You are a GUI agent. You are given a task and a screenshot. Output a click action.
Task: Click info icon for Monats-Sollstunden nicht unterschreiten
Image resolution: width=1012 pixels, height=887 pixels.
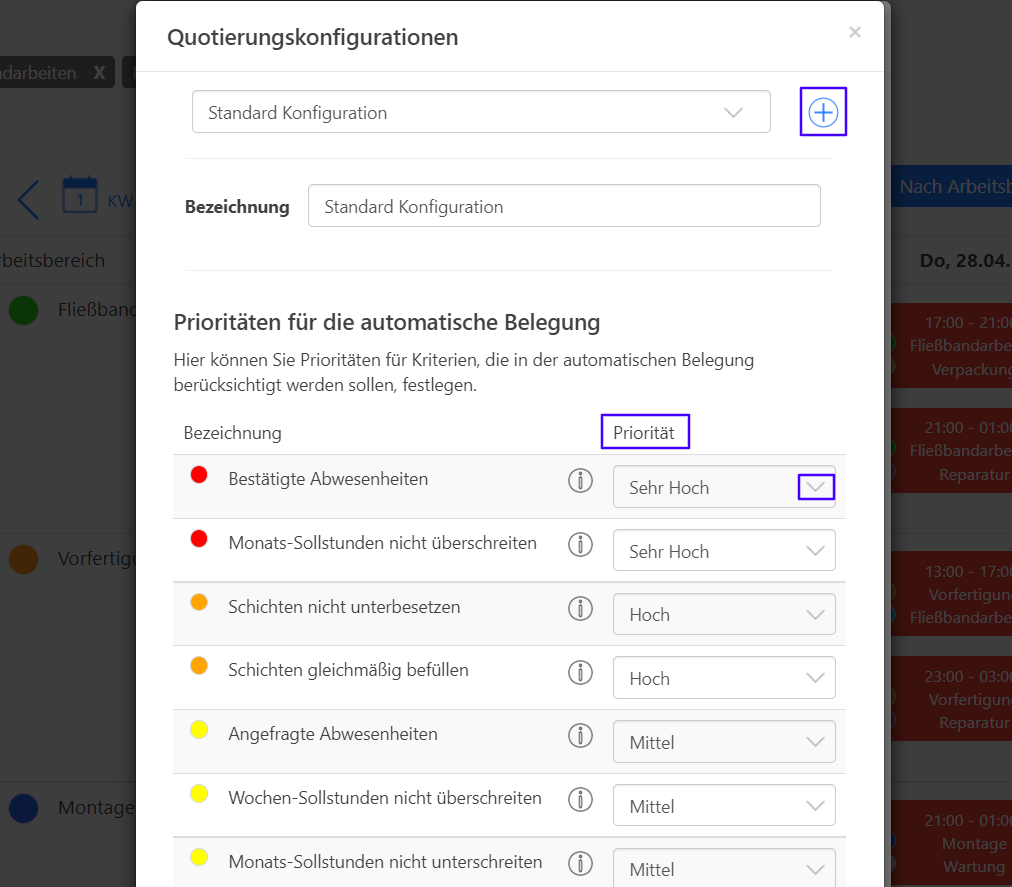[580, 864]
